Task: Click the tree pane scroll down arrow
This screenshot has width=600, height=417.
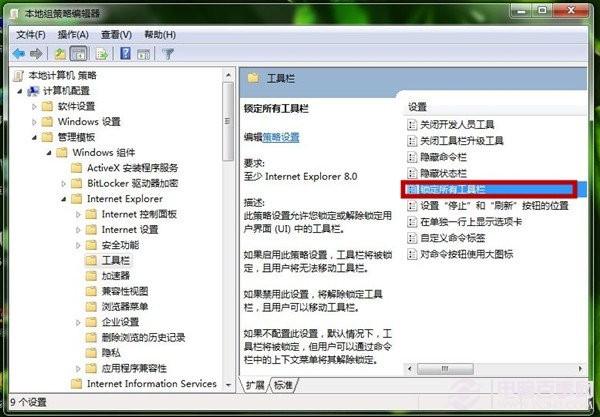Action: 228,384
